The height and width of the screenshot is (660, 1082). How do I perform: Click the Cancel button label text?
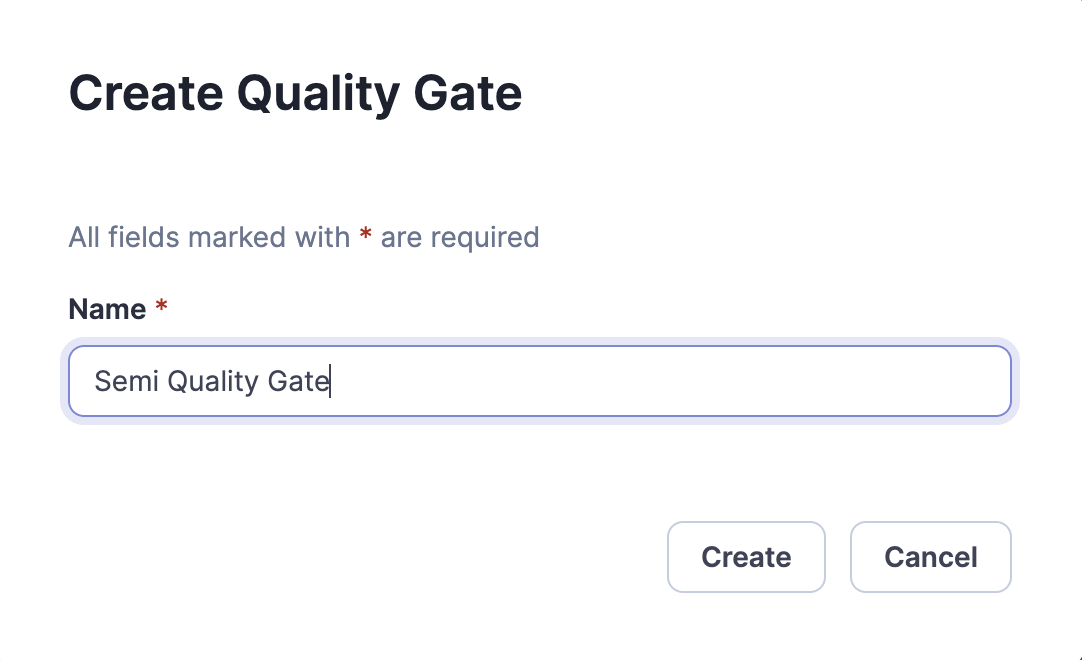pos(930,557)
